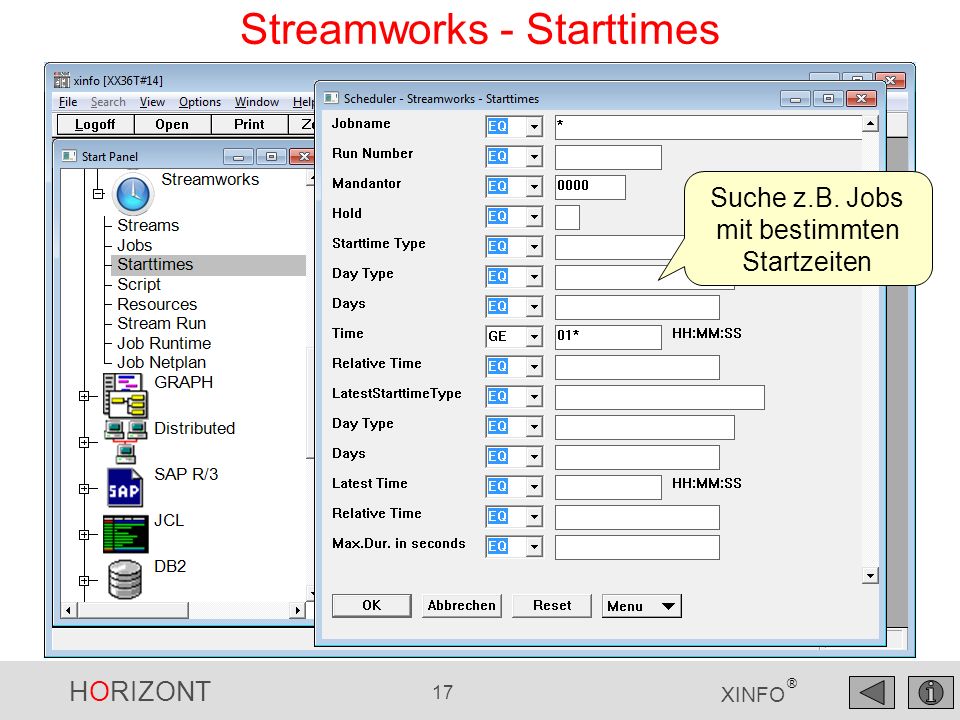The image size is (960, 720).
Task: Open the Latest Time operator dropdown
Action: click(534, 487)
